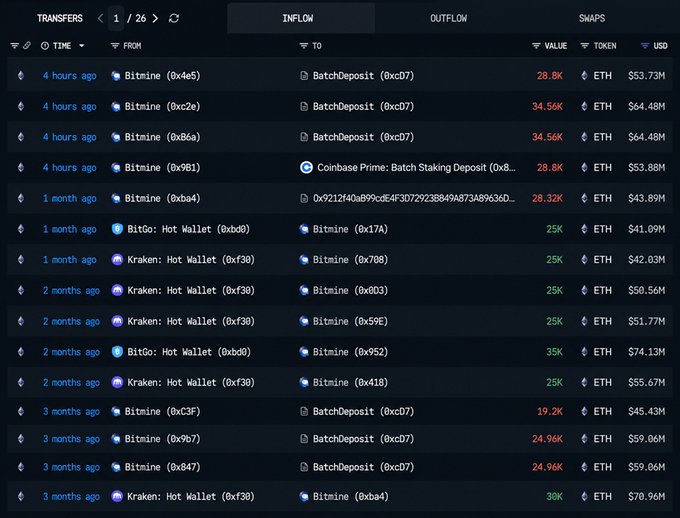Click Bitmine icon beside Bitmine (0x952)
Screen dimensions: 680x518
(304, 352)
